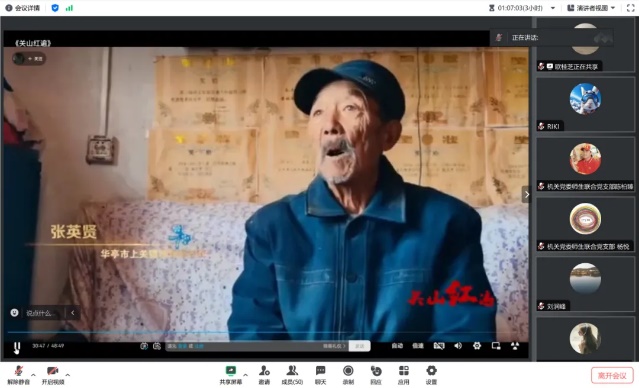Expand microphone options arrow beside 解除静音
Viewport: 639px width, 388px height.
pyautogui.click(x=33, y=375)
